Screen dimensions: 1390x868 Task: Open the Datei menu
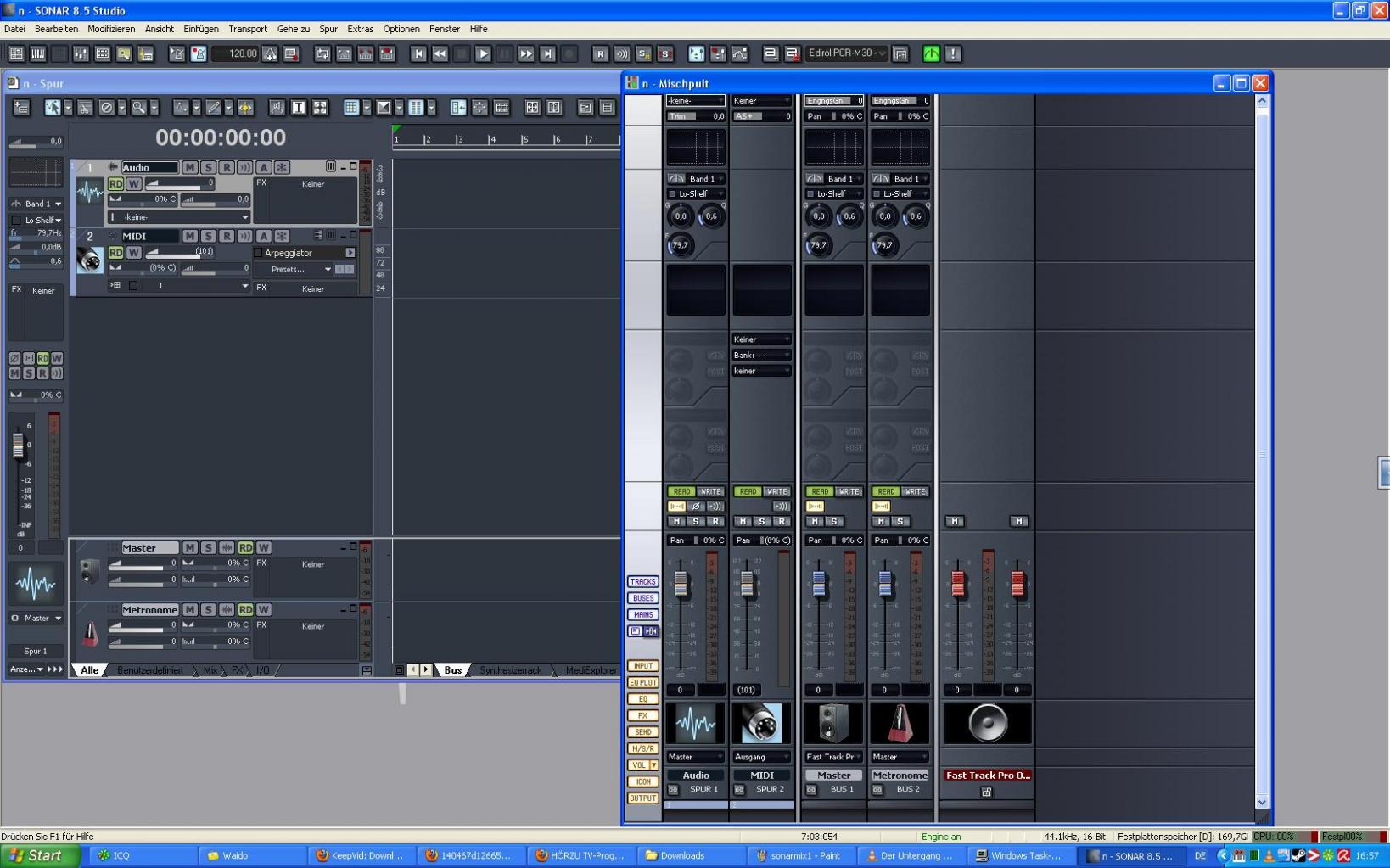pyautogui.click(x=14, y=29)
